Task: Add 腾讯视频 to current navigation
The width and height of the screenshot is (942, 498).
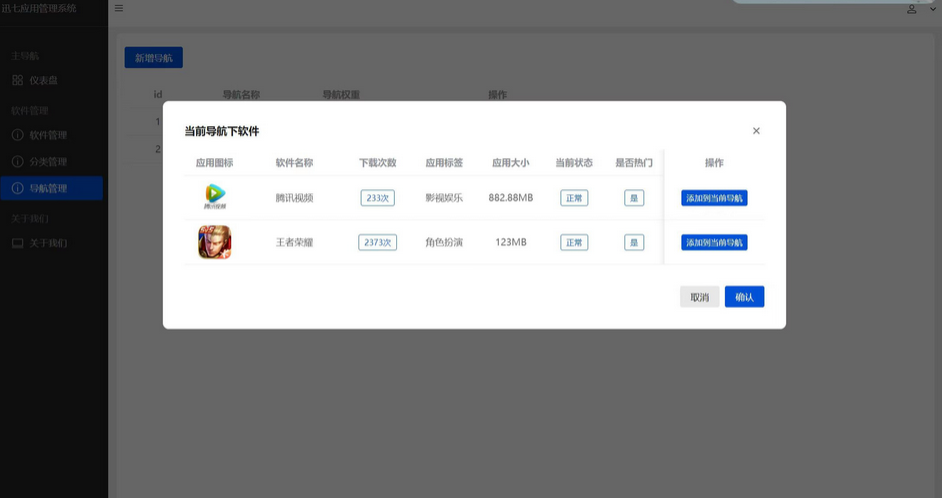Action: click(714, 198)
